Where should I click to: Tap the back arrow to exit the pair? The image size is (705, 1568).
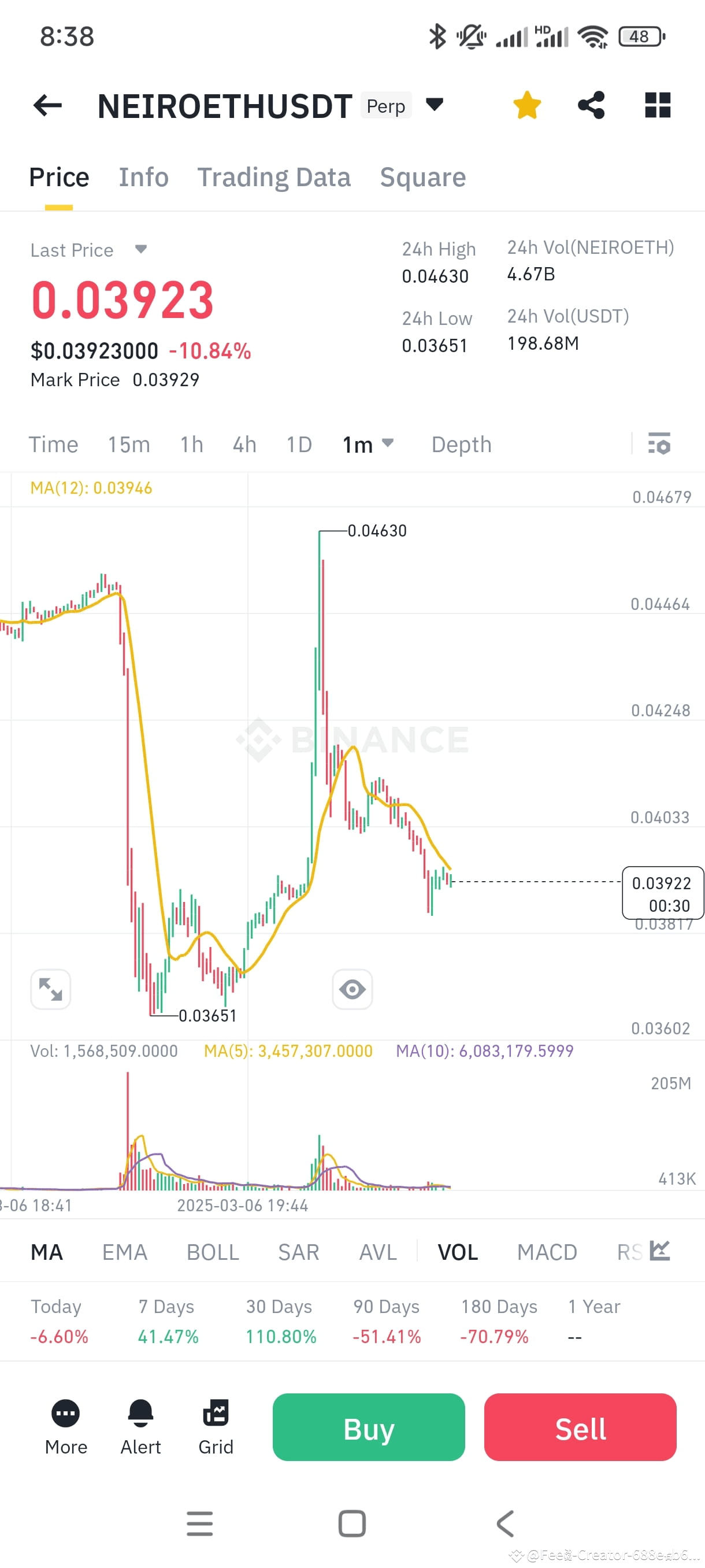click(x=46, y=105)
